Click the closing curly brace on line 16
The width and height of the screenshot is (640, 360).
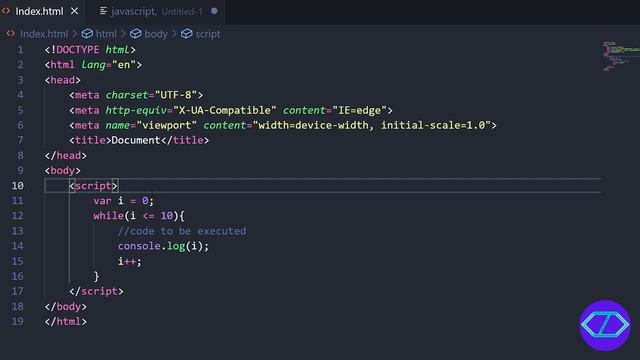(96, 276)
